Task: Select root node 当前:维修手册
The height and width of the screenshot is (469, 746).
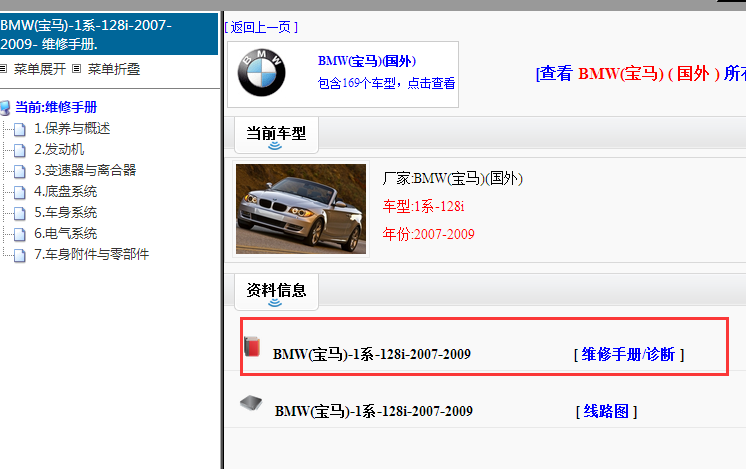Action: pos(56,107)
